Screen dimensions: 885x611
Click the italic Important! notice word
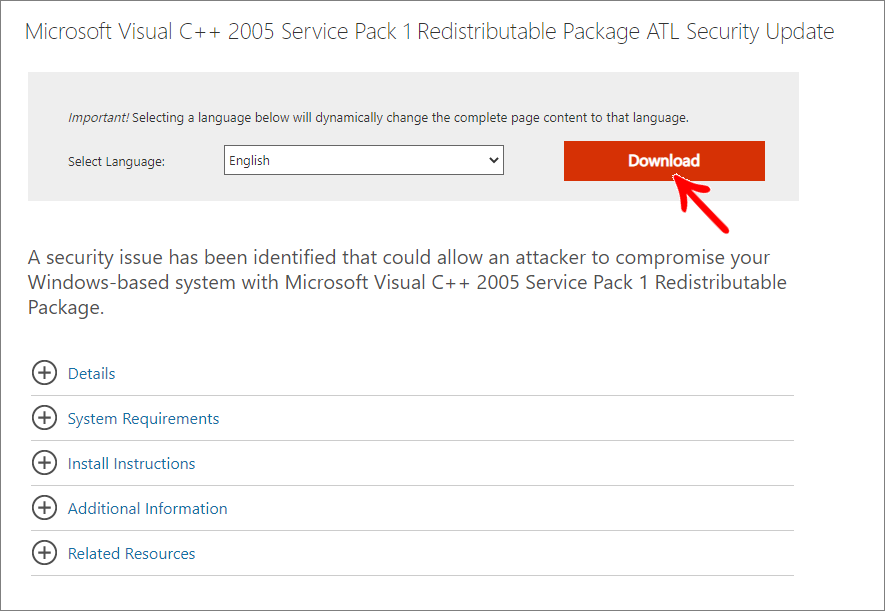coord(98,118)
